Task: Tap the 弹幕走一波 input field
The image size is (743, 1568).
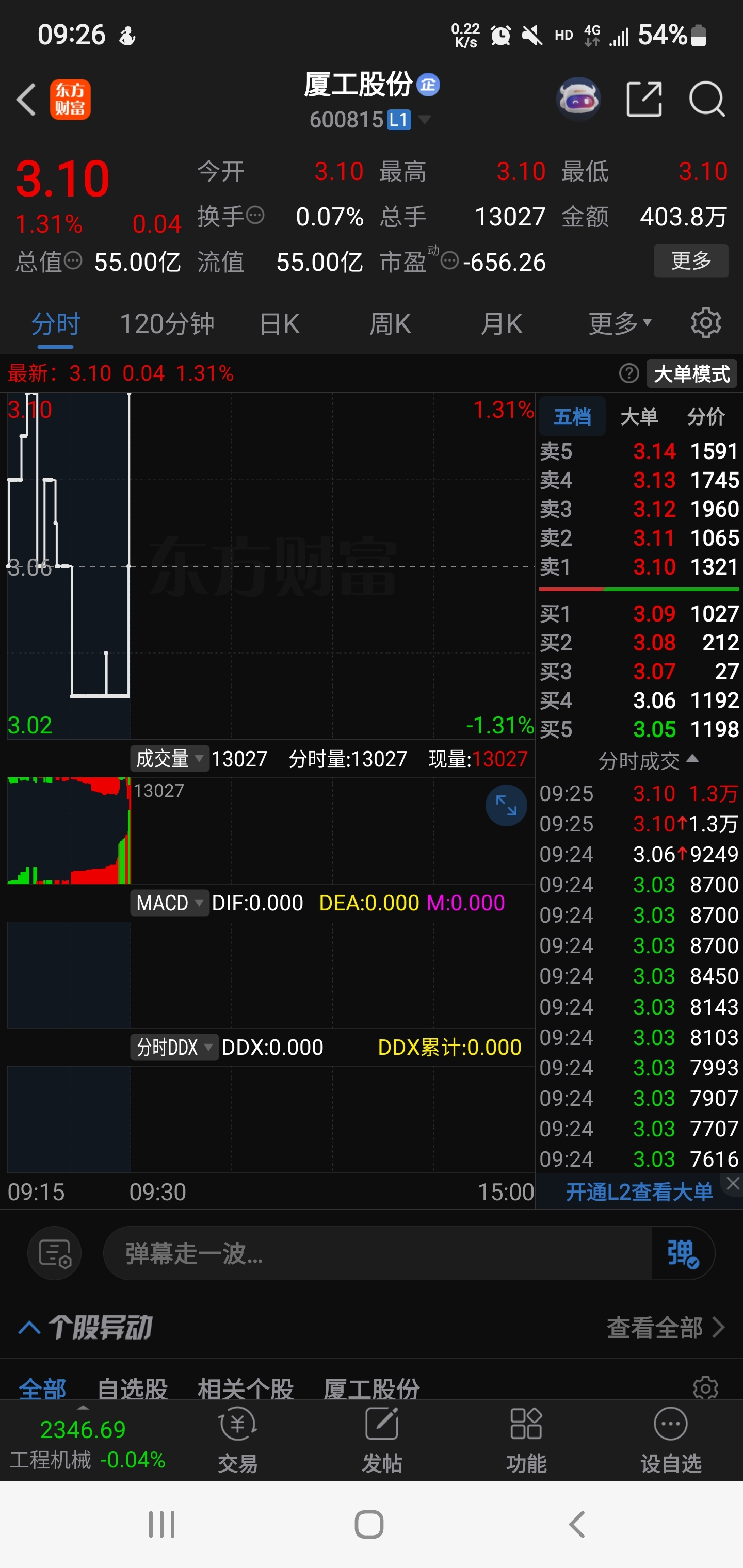Action: (378, 1253)
